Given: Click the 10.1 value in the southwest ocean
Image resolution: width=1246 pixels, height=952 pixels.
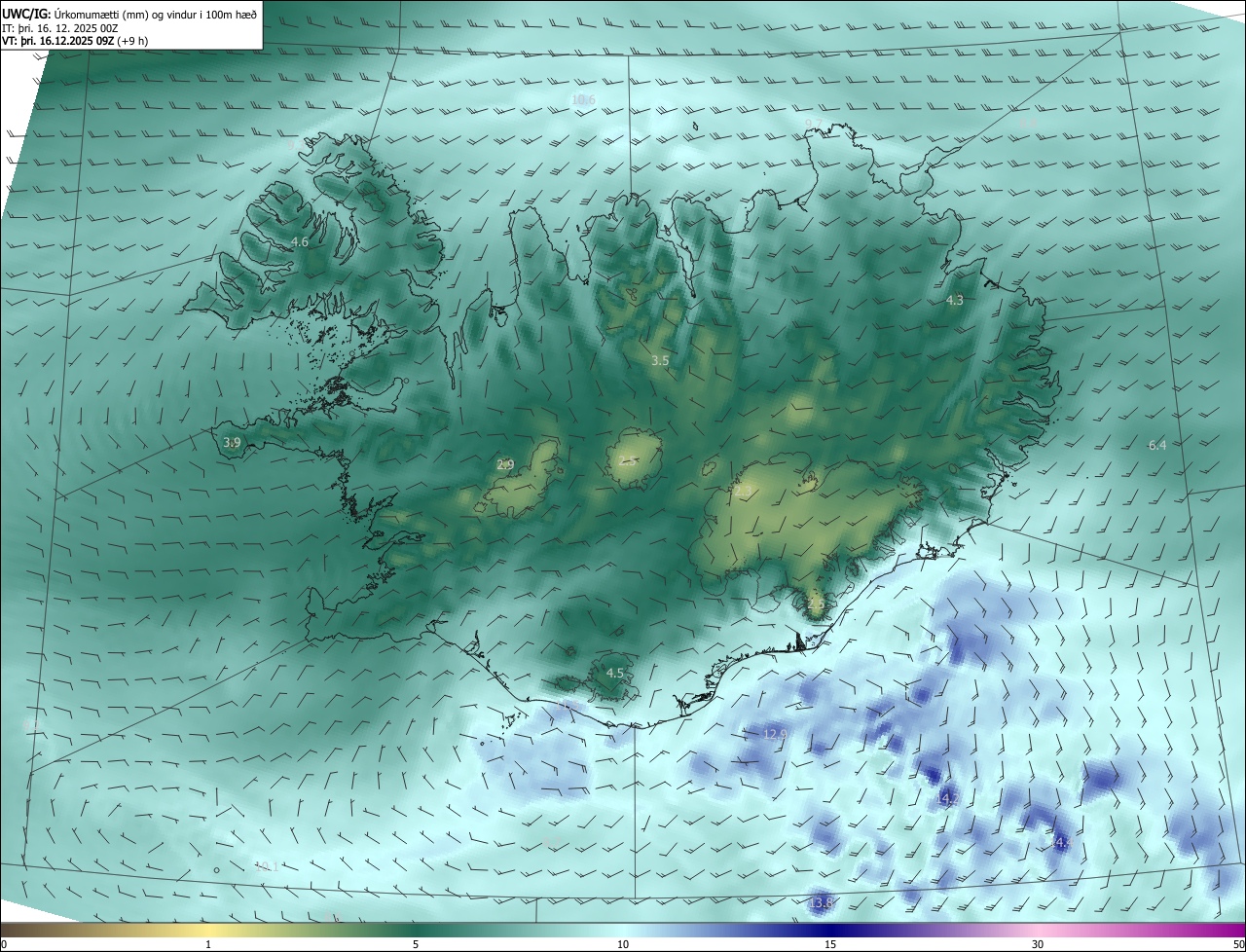Looking at the screenshot, I should (266, 866).
